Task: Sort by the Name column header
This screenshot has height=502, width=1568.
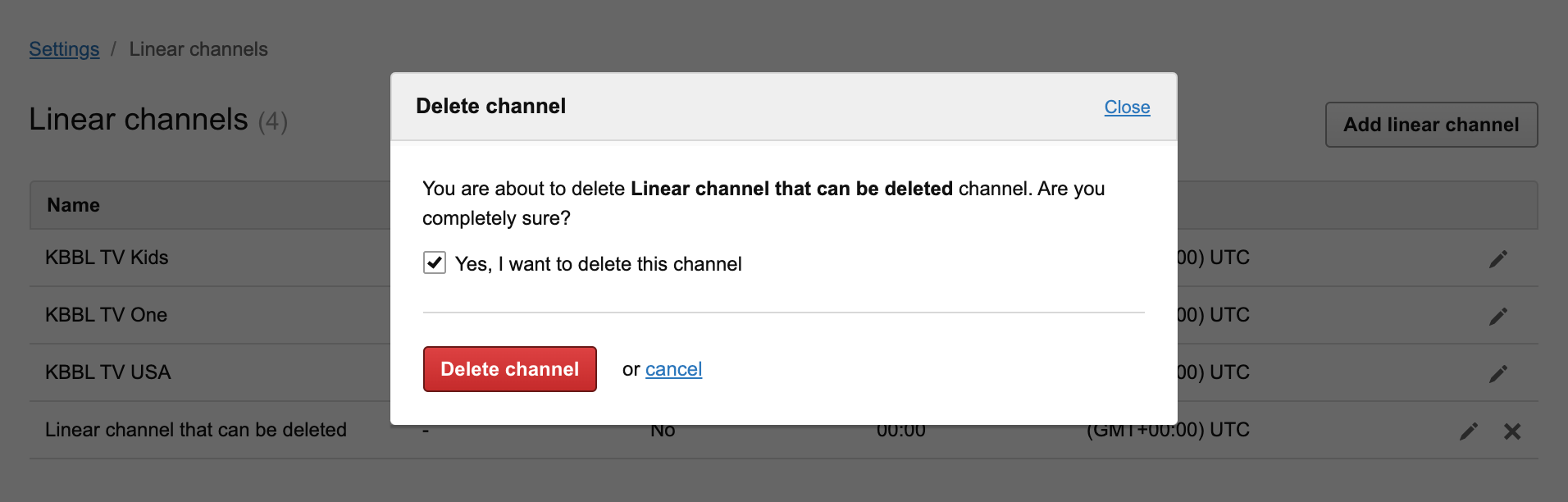Action: (x=74, y=205)
